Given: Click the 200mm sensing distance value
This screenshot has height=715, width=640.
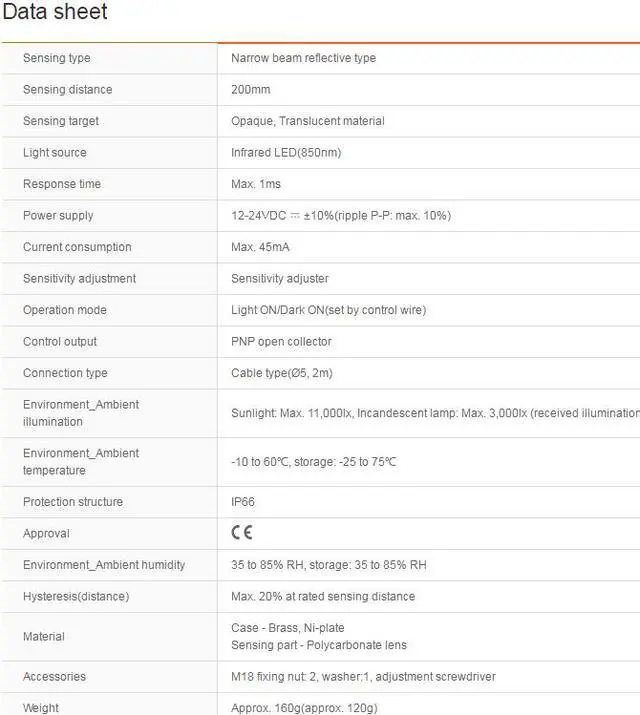Looking at the screenshot, I should click(251, 90).
